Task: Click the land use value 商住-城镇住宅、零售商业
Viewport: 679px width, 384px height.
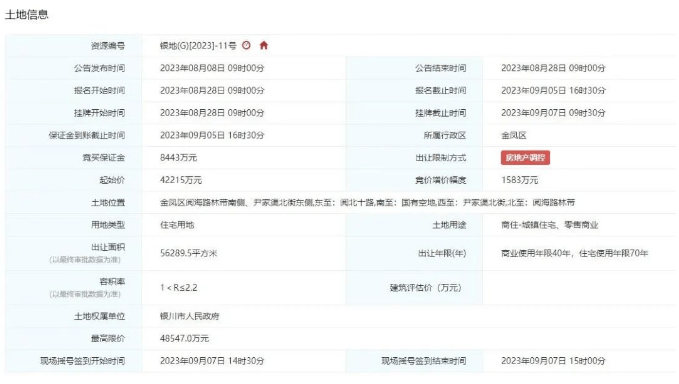Action: (x=550, y=225)
